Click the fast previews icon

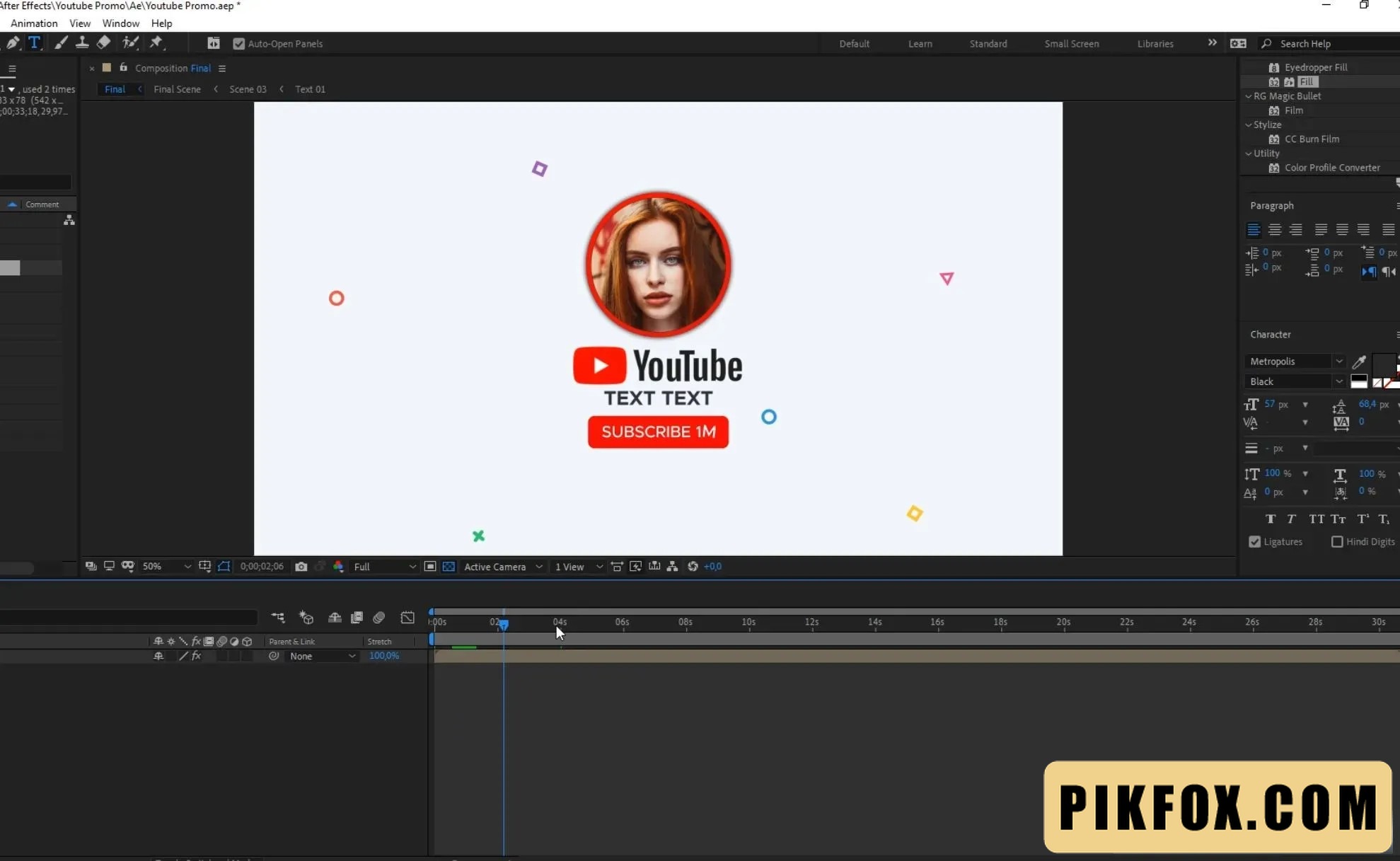(636, 567)
